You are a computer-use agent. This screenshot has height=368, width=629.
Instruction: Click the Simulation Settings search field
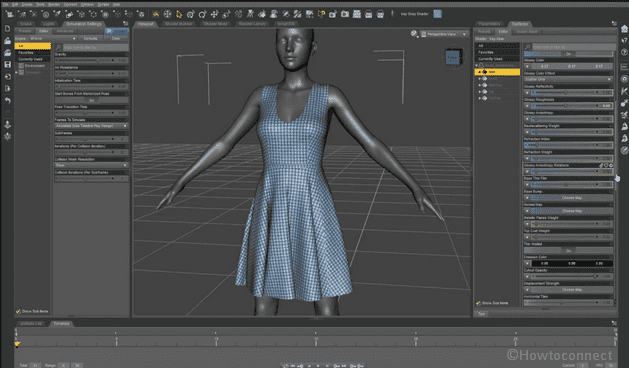click(x=95, y=47)
